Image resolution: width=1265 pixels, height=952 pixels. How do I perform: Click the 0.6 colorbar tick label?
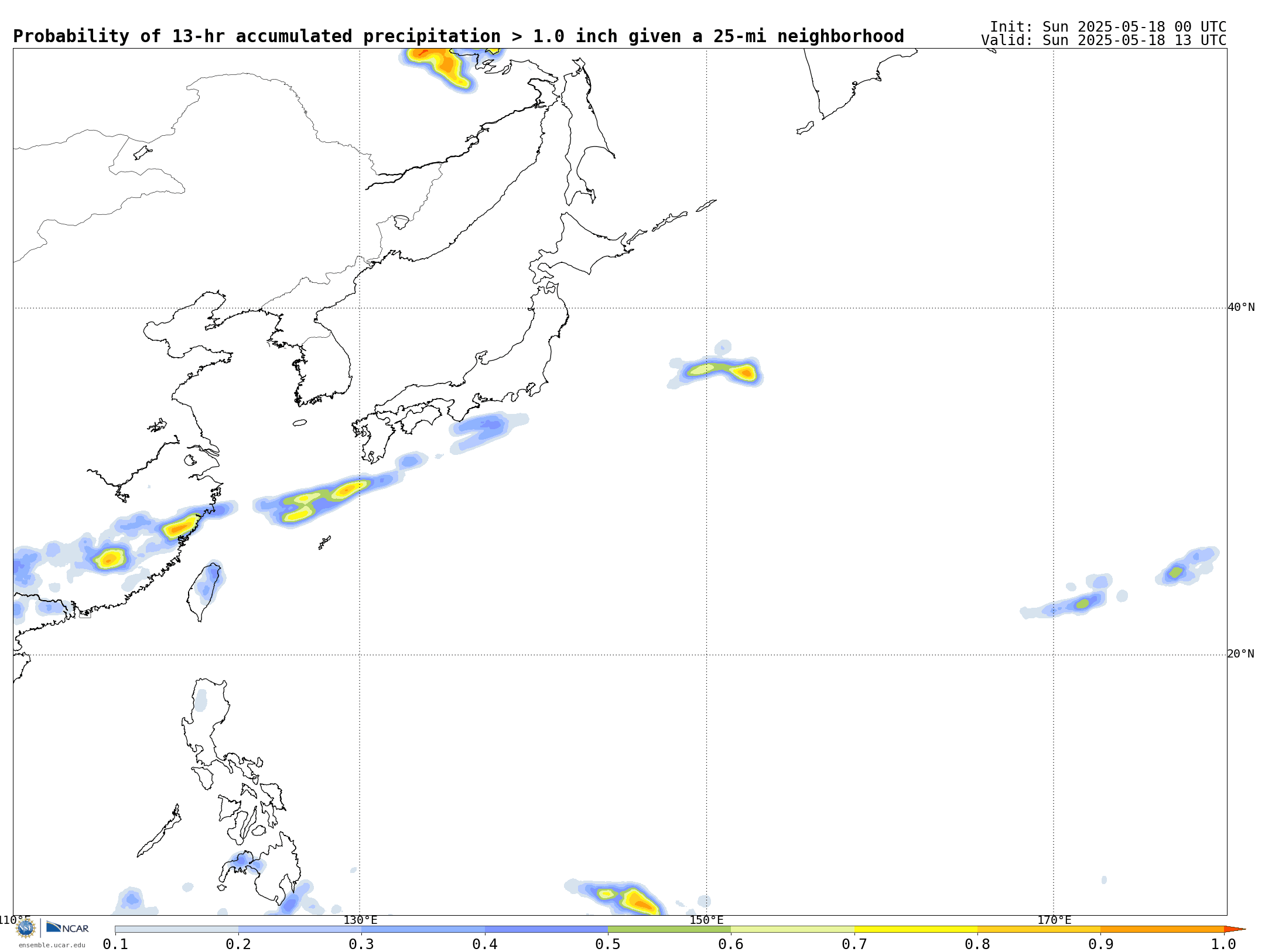pos(731,944)
